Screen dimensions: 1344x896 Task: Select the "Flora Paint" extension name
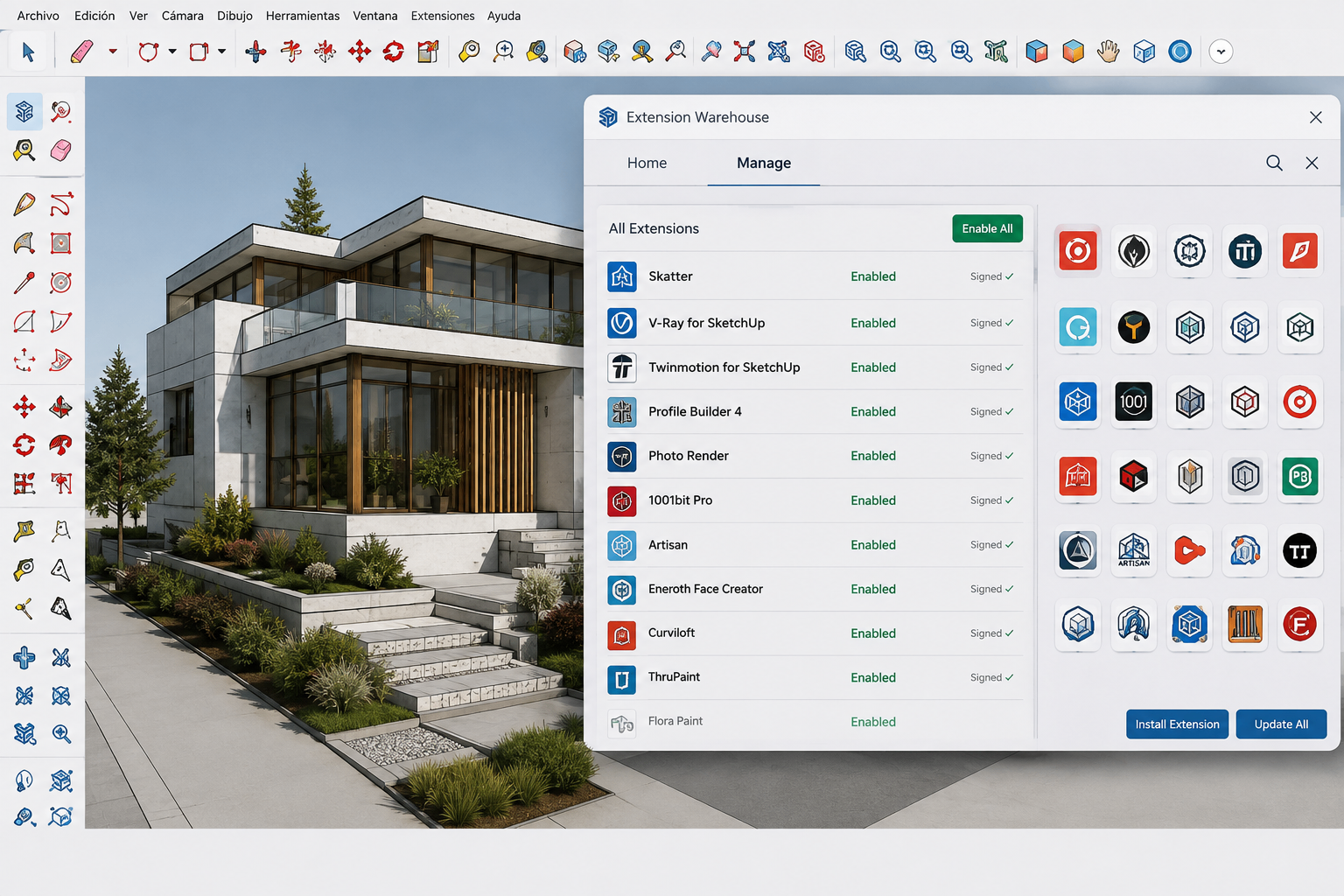675,721
